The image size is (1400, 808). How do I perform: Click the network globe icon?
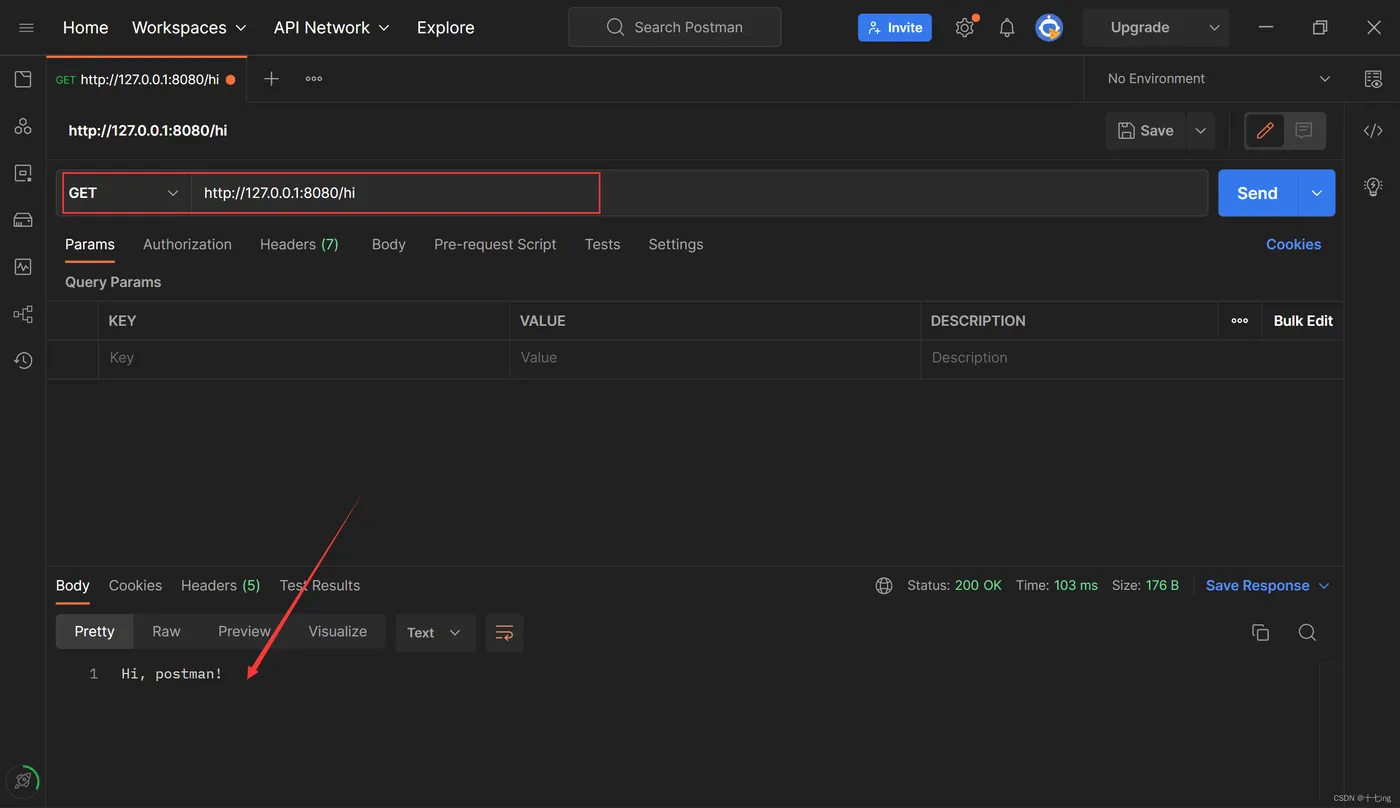click(x=884, y=586)
